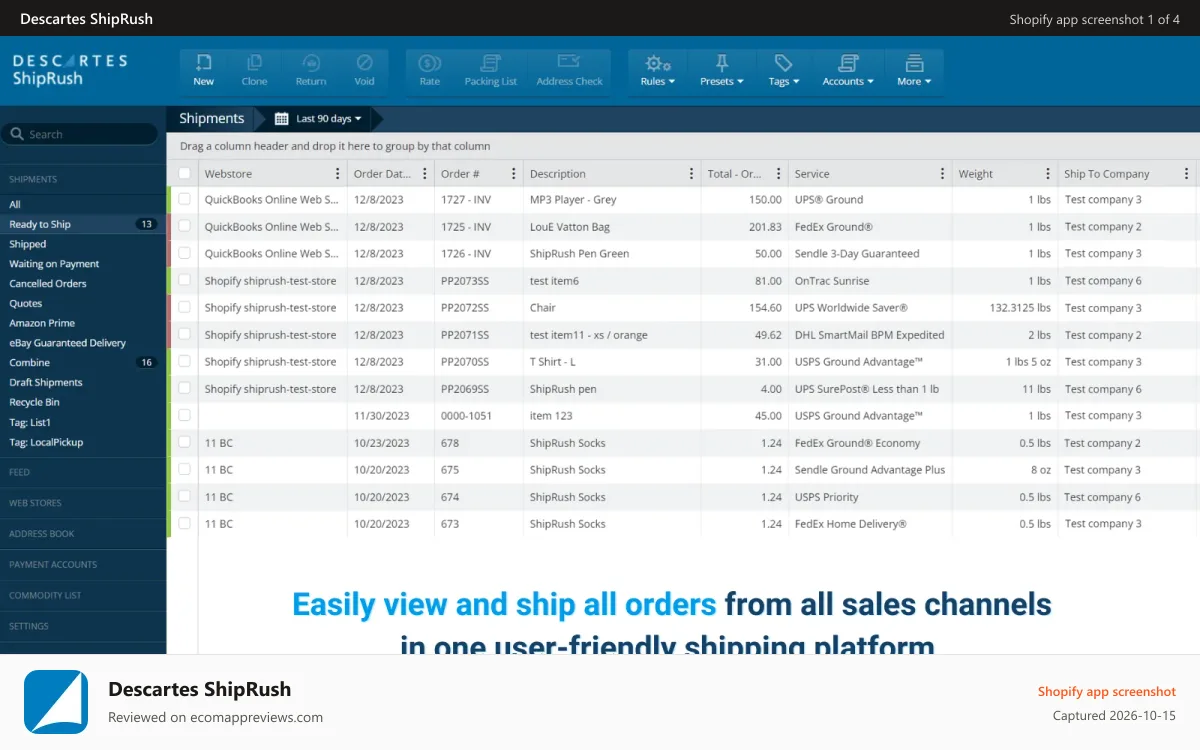Click the 'MP3 Player - Grey' description cell
This screenshot has height=750, width=1200.
tap(612, 199)
